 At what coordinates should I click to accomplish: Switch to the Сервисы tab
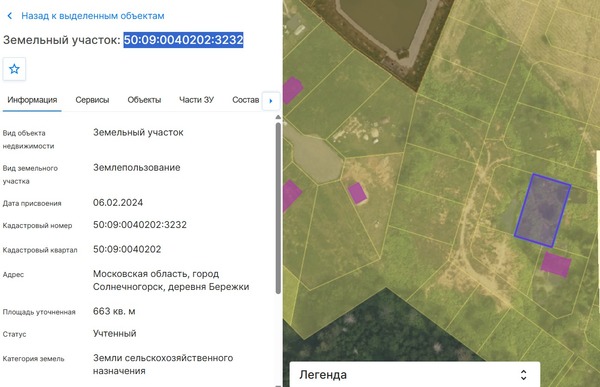pyautogui.click(x=92, y=100)
